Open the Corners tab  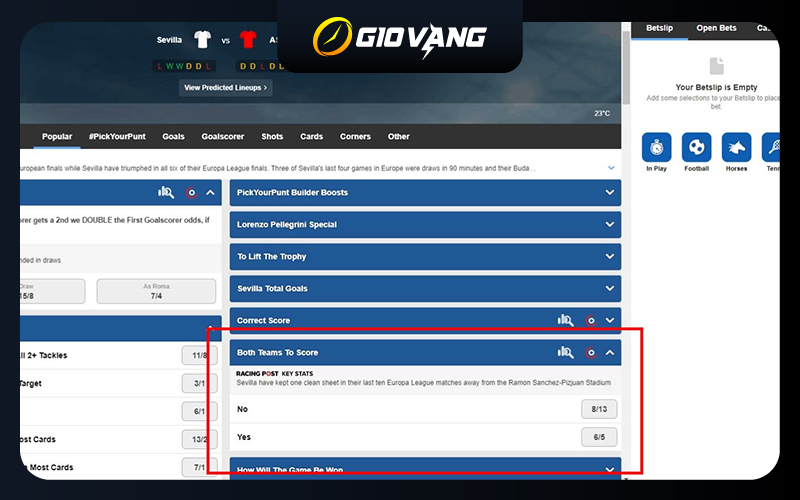pos(356,137)
